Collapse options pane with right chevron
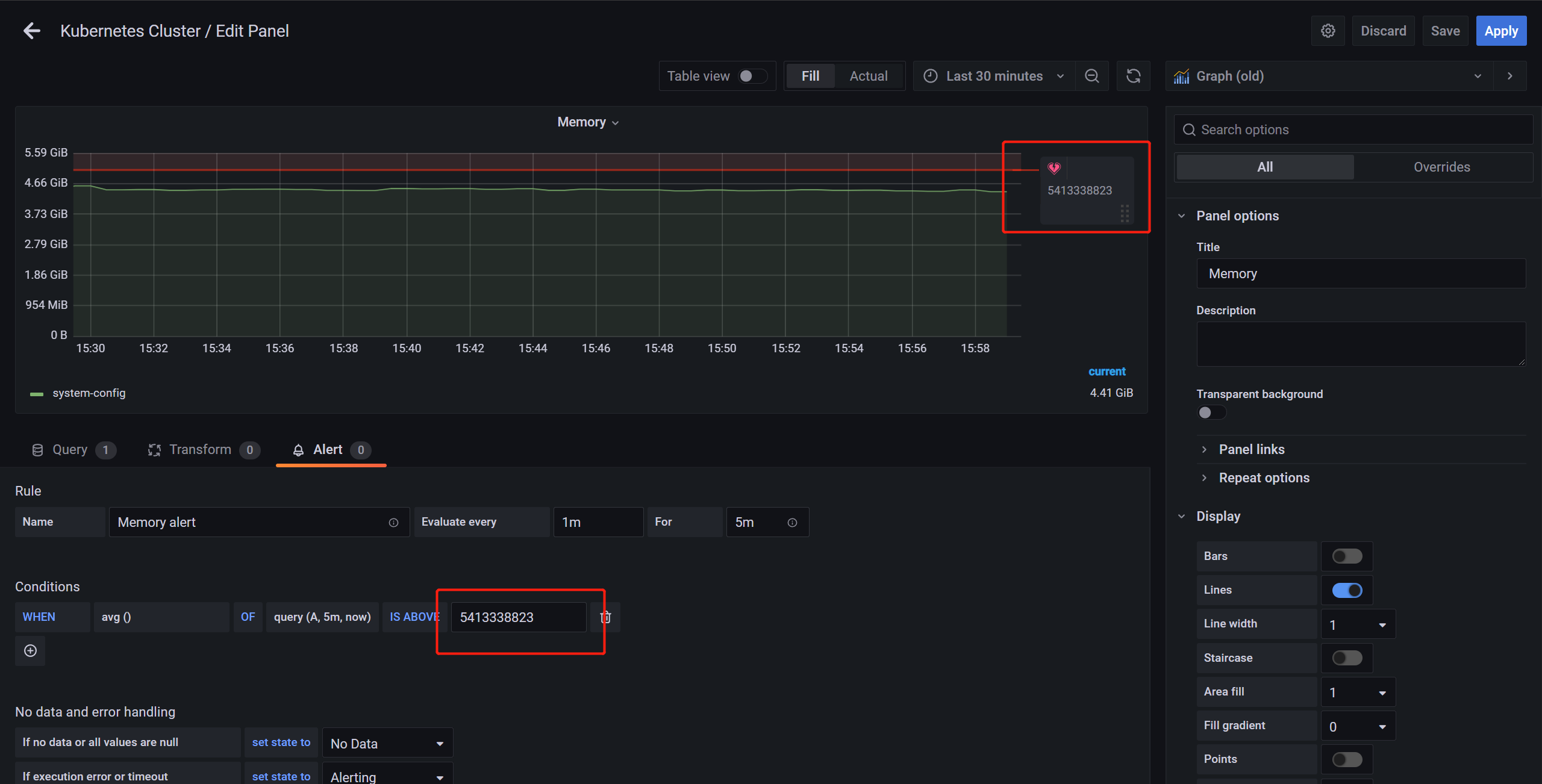 click(1509, 76)
